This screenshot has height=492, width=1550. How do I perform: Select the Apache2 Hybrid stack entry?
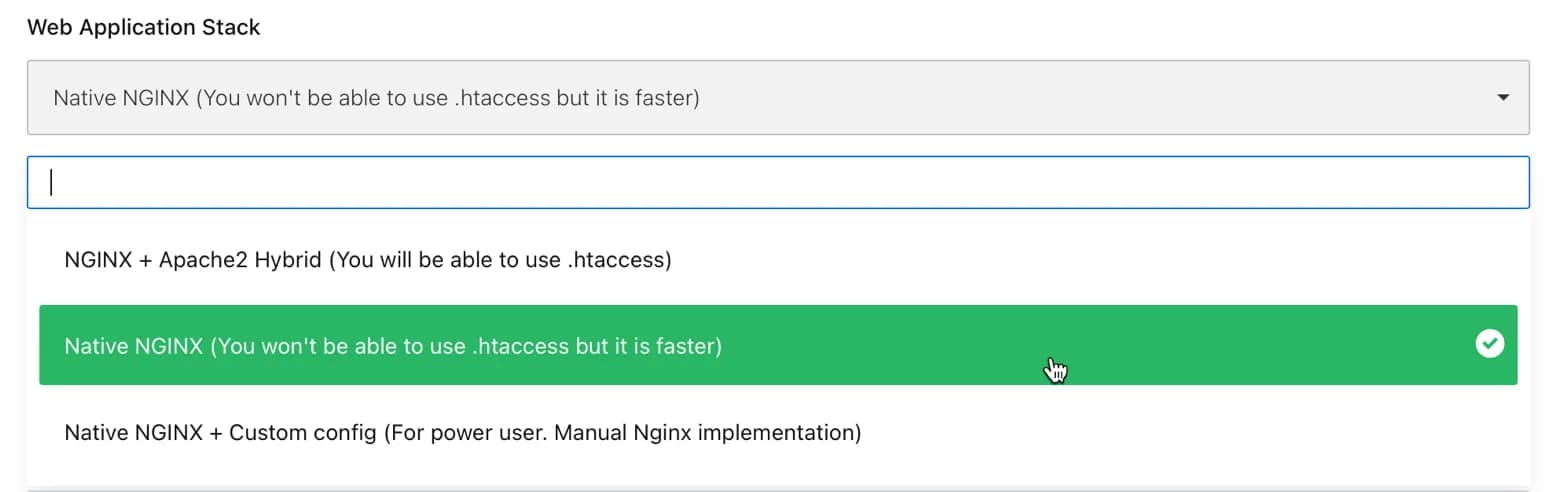click(x=367, y=260)
